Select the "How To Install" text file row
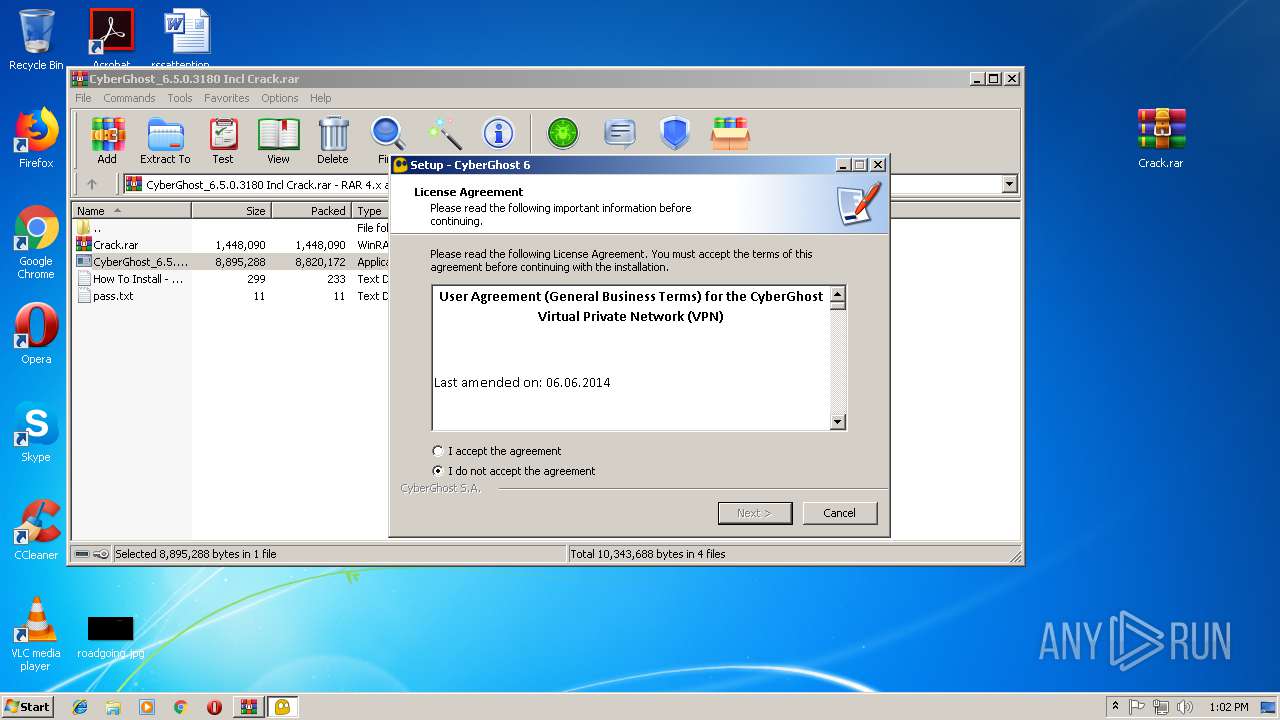This screenshot has width=1280, height=720. click(x=230, y=279)
